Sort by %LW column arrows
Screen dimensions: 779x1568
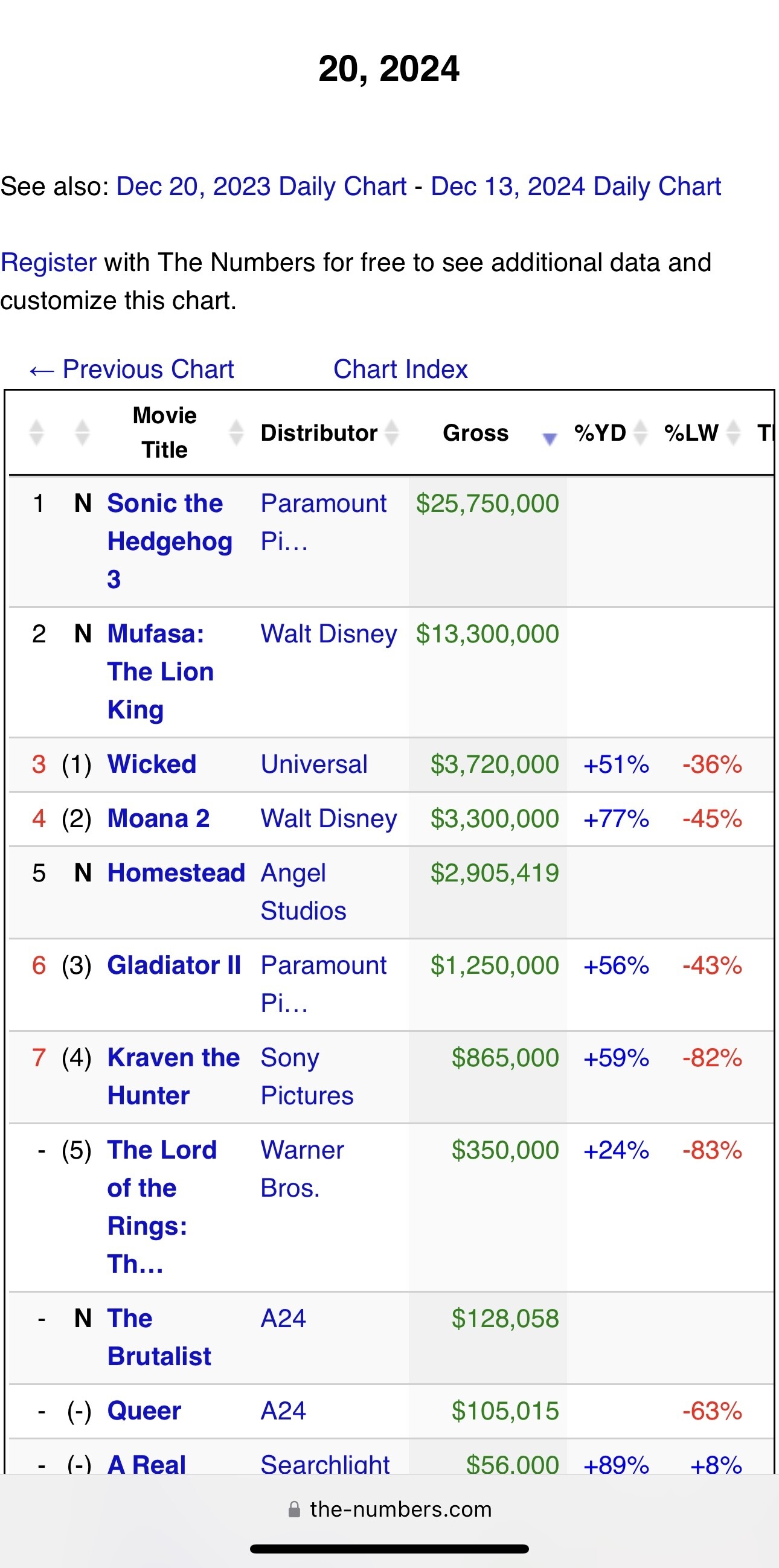734,432
